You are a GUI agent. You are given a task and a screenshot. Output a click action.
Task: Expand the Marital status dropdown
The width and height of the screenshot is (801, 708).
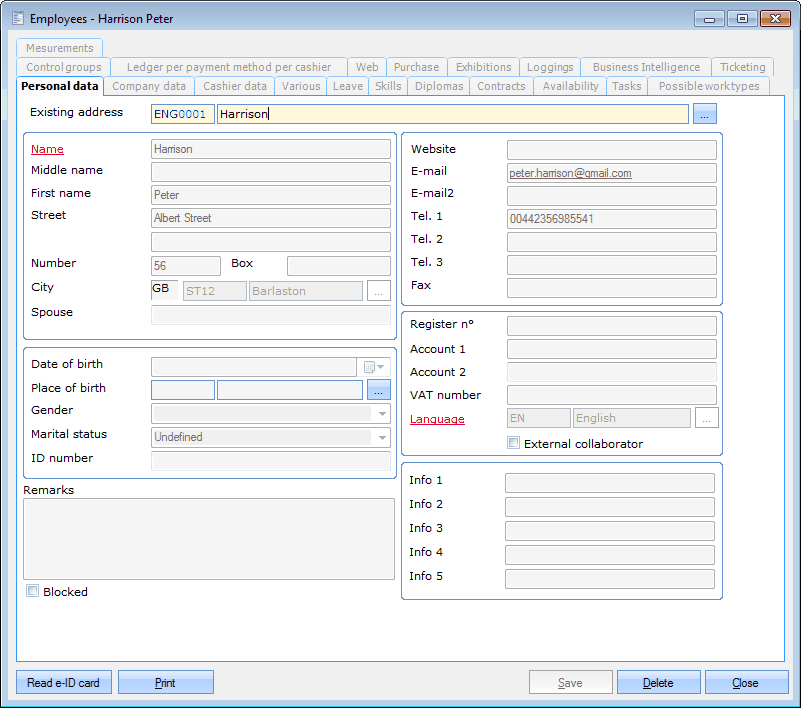[382, 437]
